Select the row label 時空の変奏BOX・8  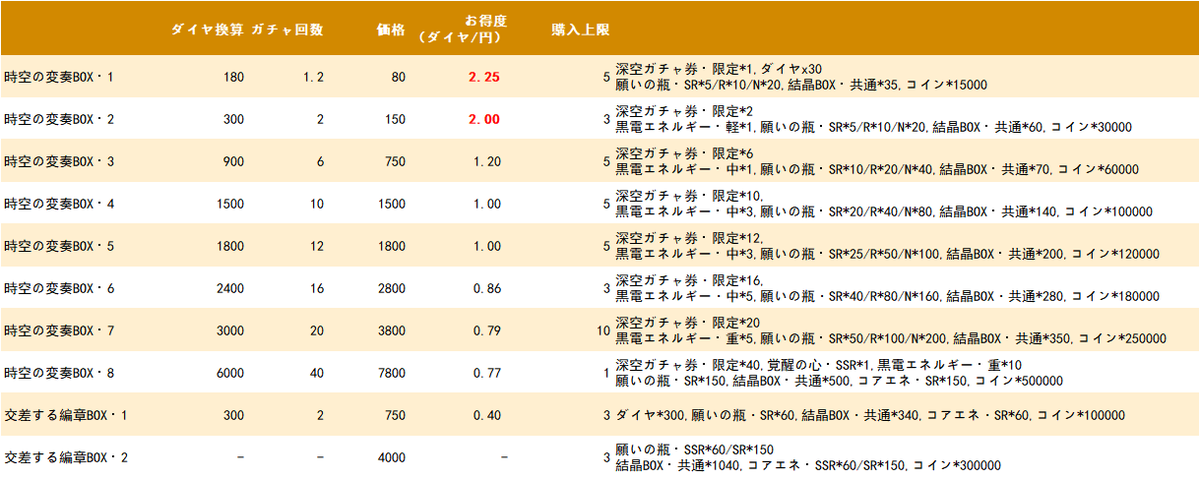click(x=59, y=373)
